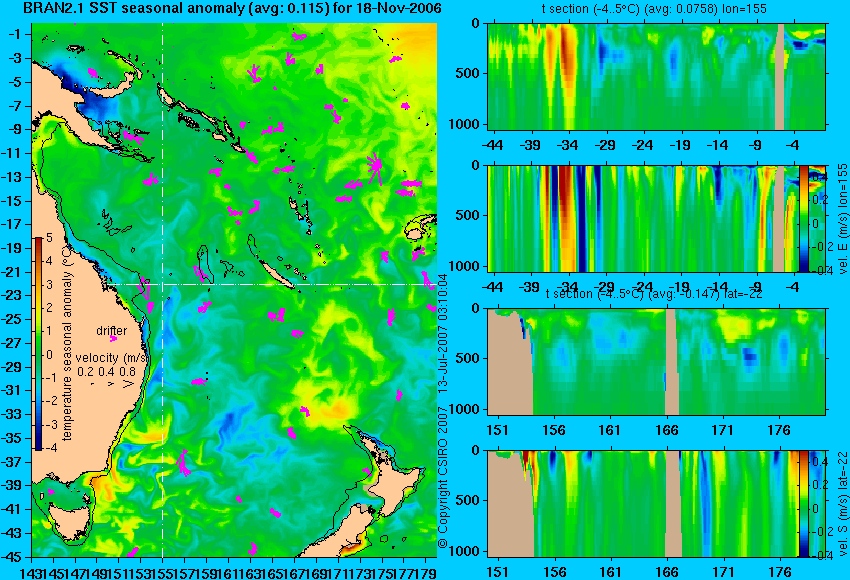Viewport: 850px width, 580px height.
Task: Click the temperature section title with lon=155
Action: click(654, 9)
